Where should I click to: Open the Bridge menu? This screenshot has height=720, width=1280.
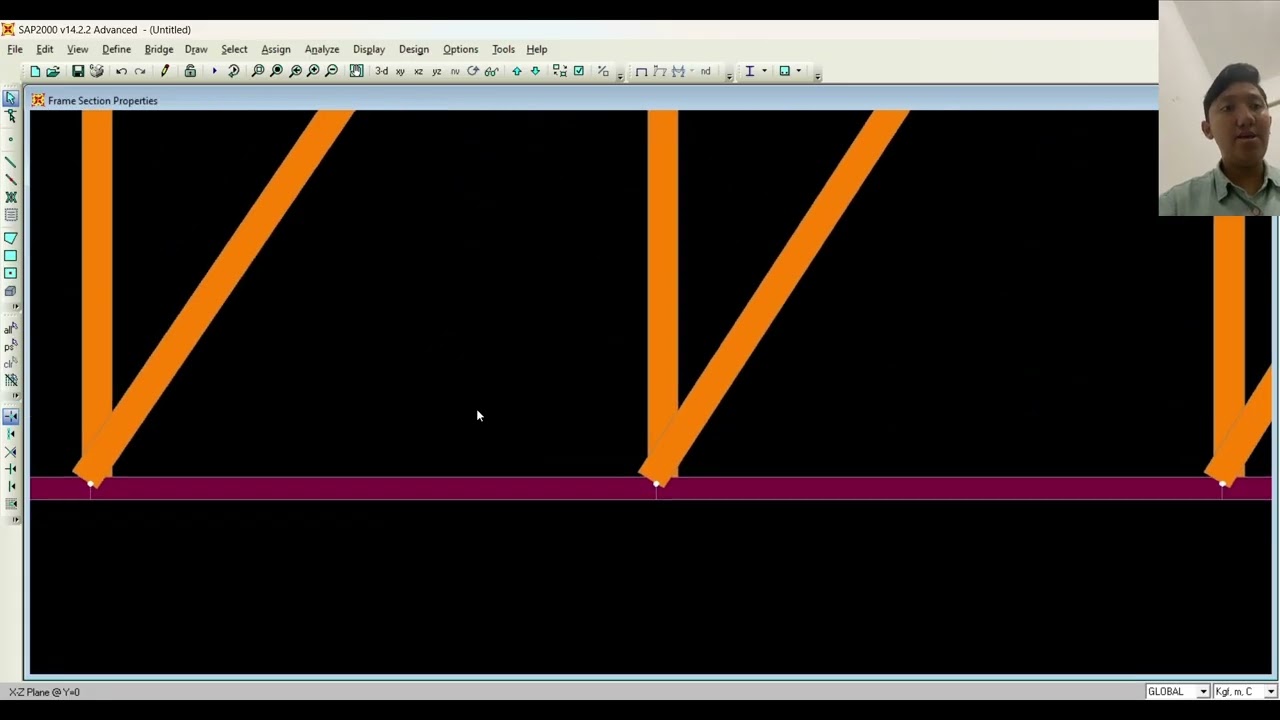pyautogui.click(x=159, y=49)
